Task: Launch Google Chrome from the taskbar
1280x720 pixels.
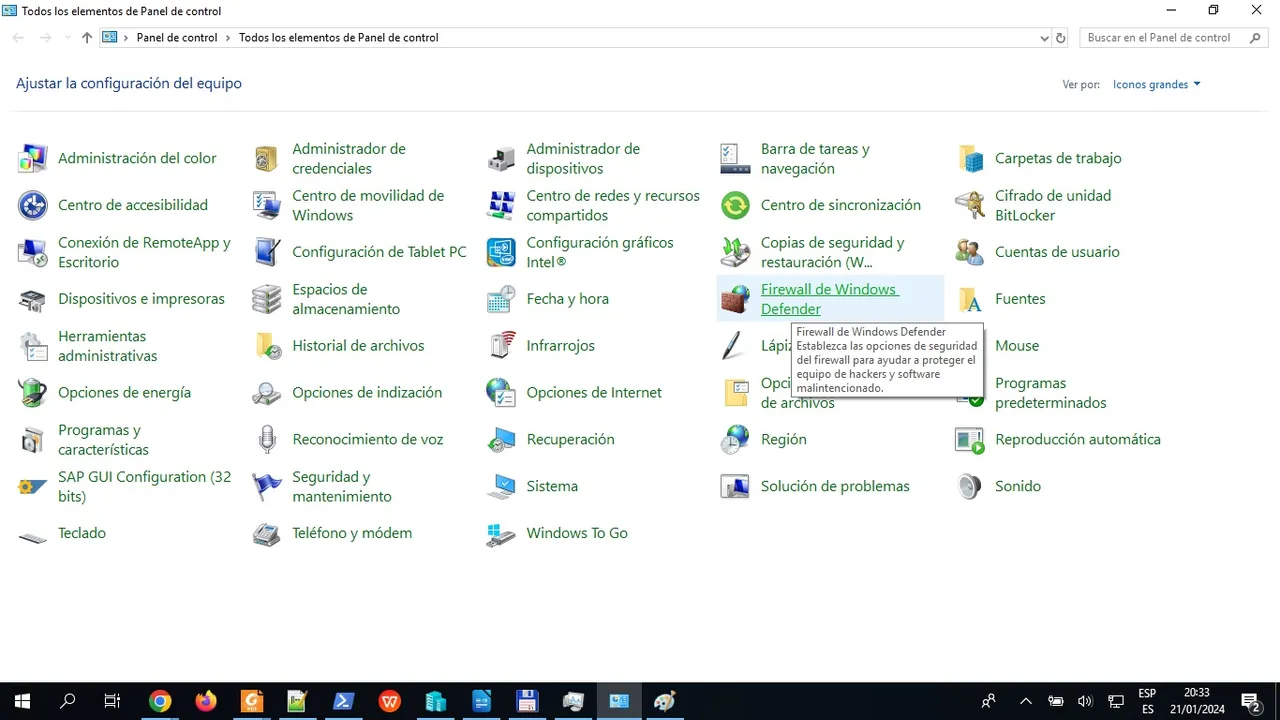Action: pos(160,701)
